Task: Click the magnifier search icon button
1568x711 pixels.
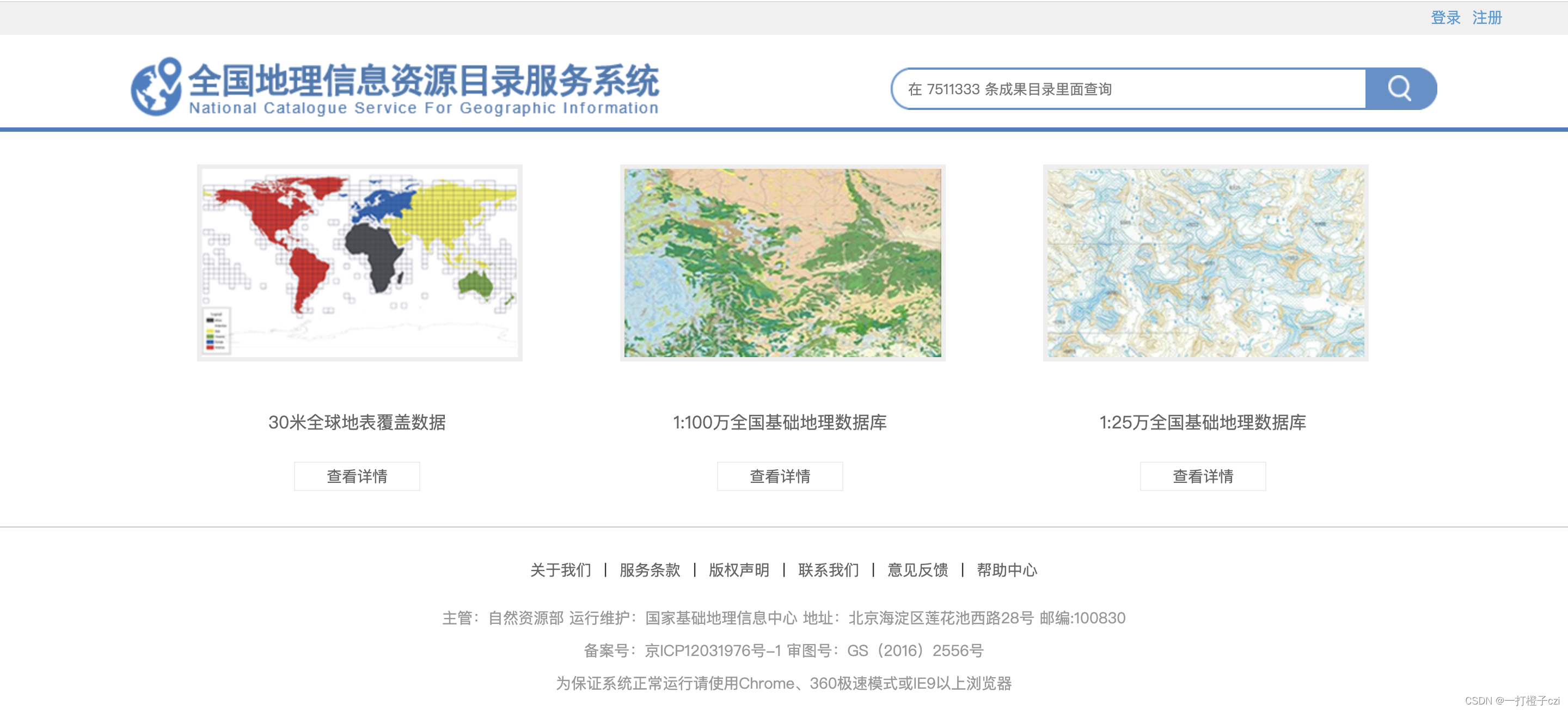Action: pyautogui.click(x=1399, y=89)
